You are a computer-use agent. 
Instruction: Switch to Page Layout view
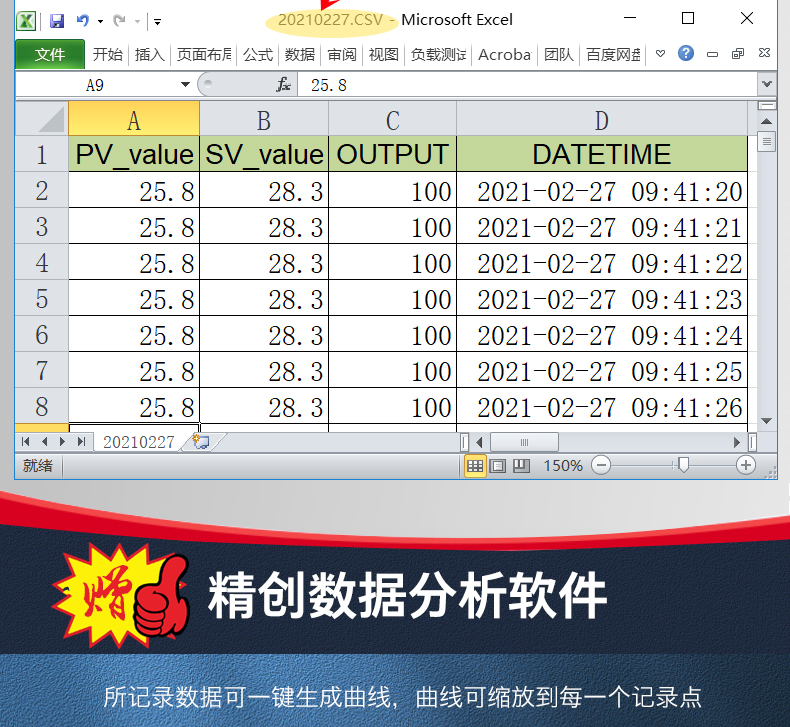pos(498,465)
